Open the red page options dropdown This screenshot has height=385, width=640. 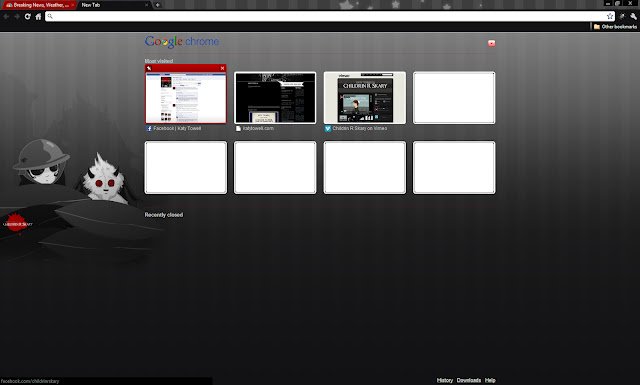tap(491, 43)
